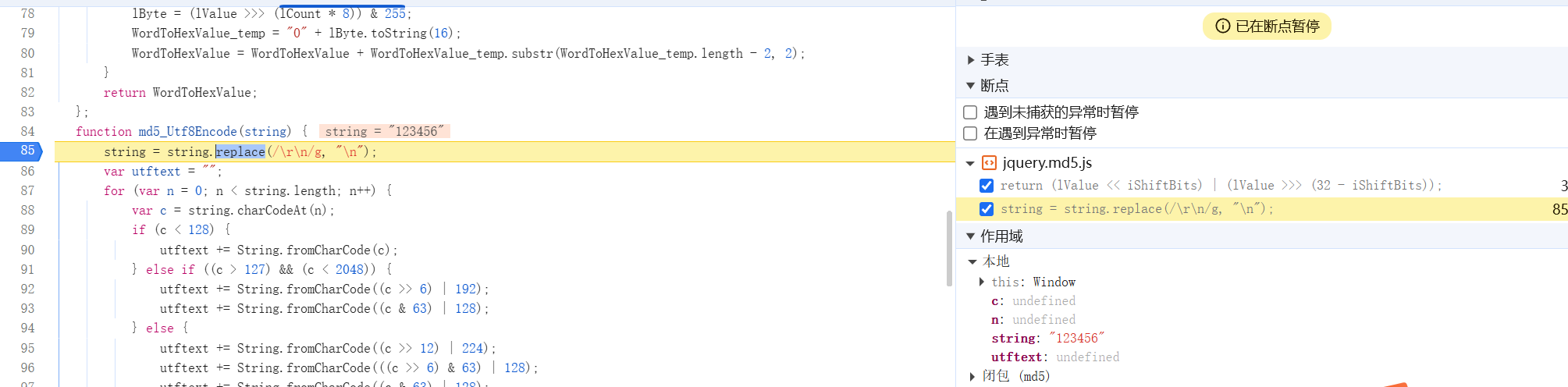Click the jquery.md5.js file icon
The height and width of the screenshot is (387, 1568).
point(989,162)
